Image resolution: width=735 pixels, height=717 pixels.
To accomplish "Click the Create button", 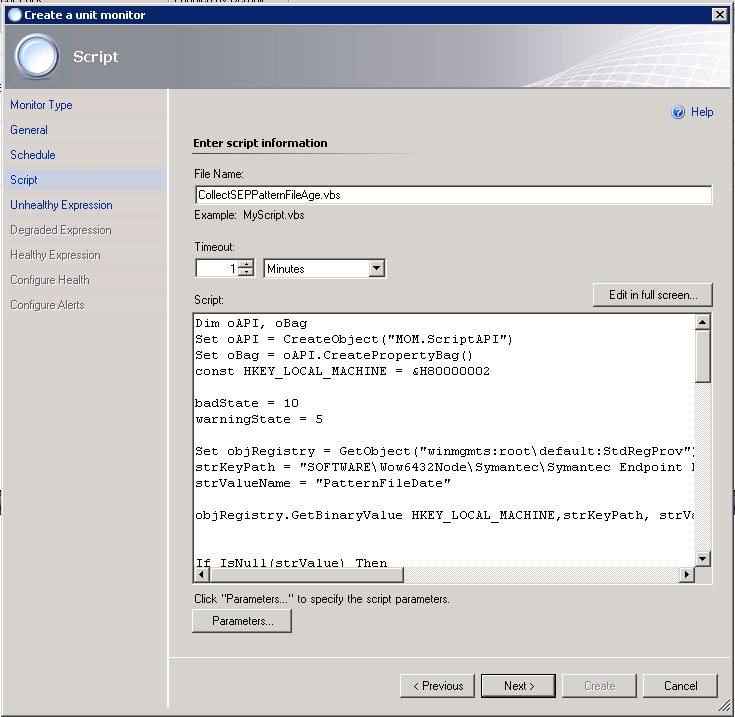I will (600, 686).
